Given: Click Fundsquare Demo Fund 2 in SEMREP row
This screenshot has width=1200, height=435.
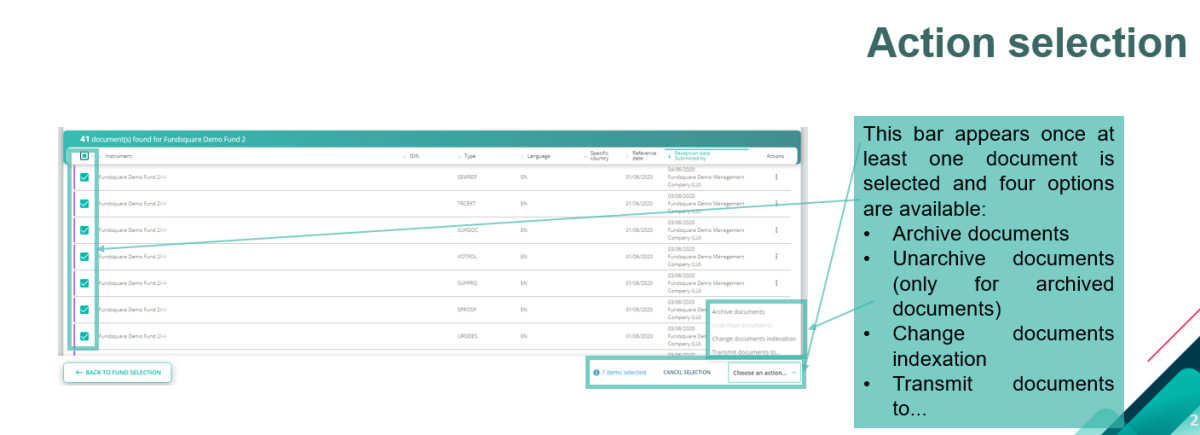Looking at the screenshot, I should 132,177.
